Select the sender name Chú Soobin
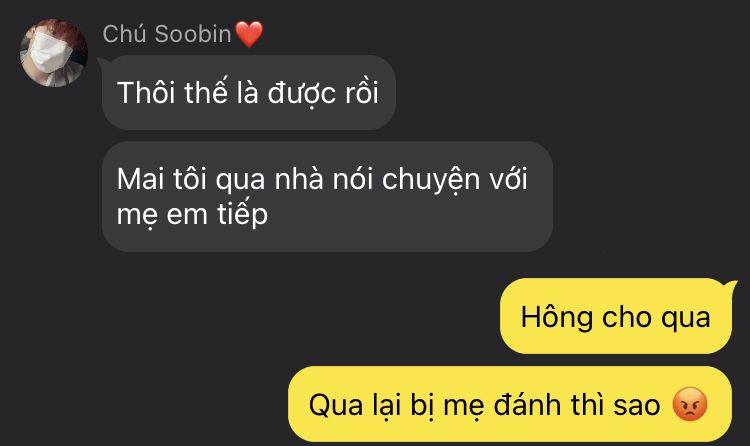 coord(167,34)
